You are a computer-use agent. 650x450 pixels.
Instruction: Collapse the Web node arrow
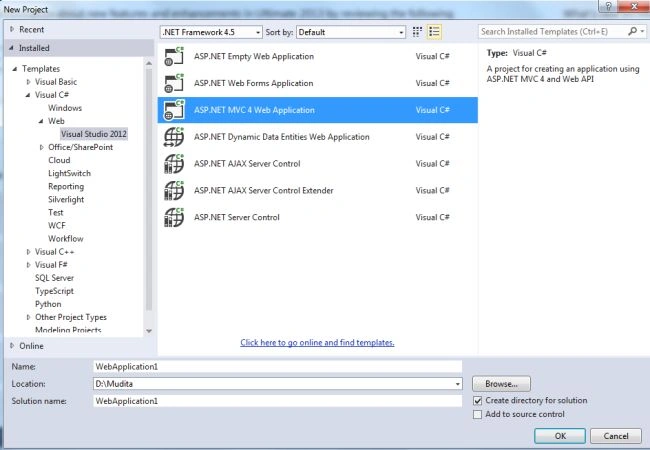point(41,121)
